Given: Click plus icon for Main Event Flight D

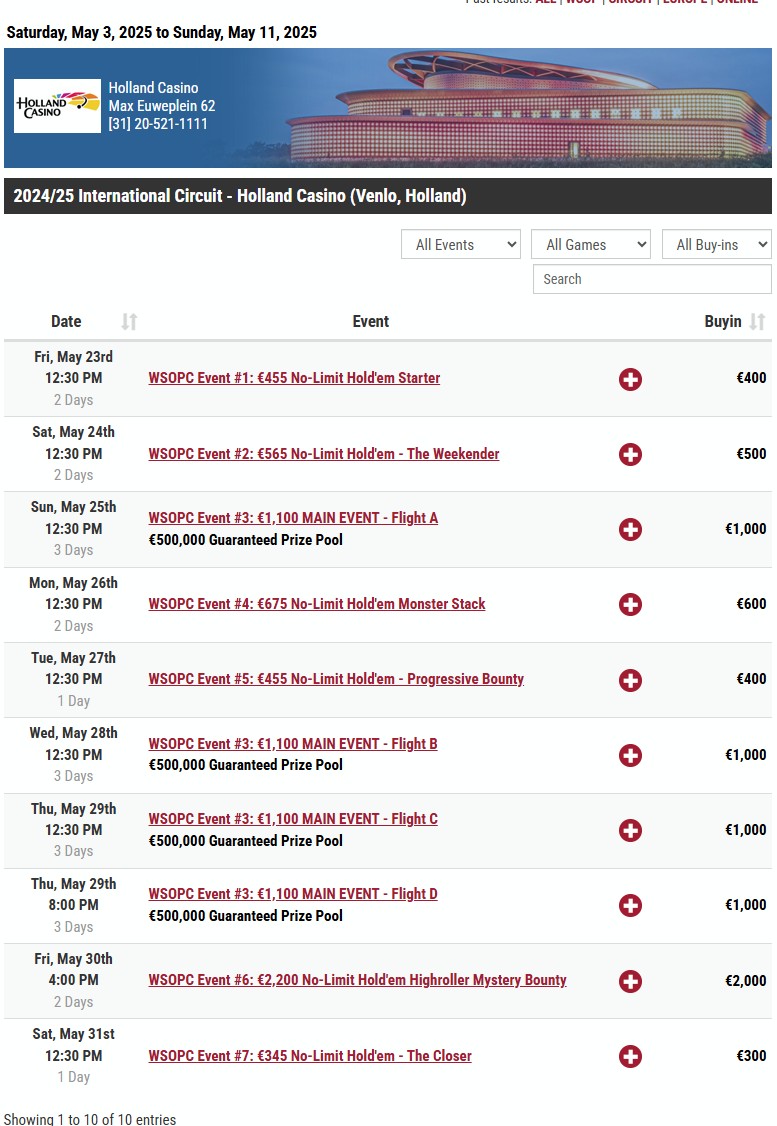Looking at the screenshot, I should (630, 906).
